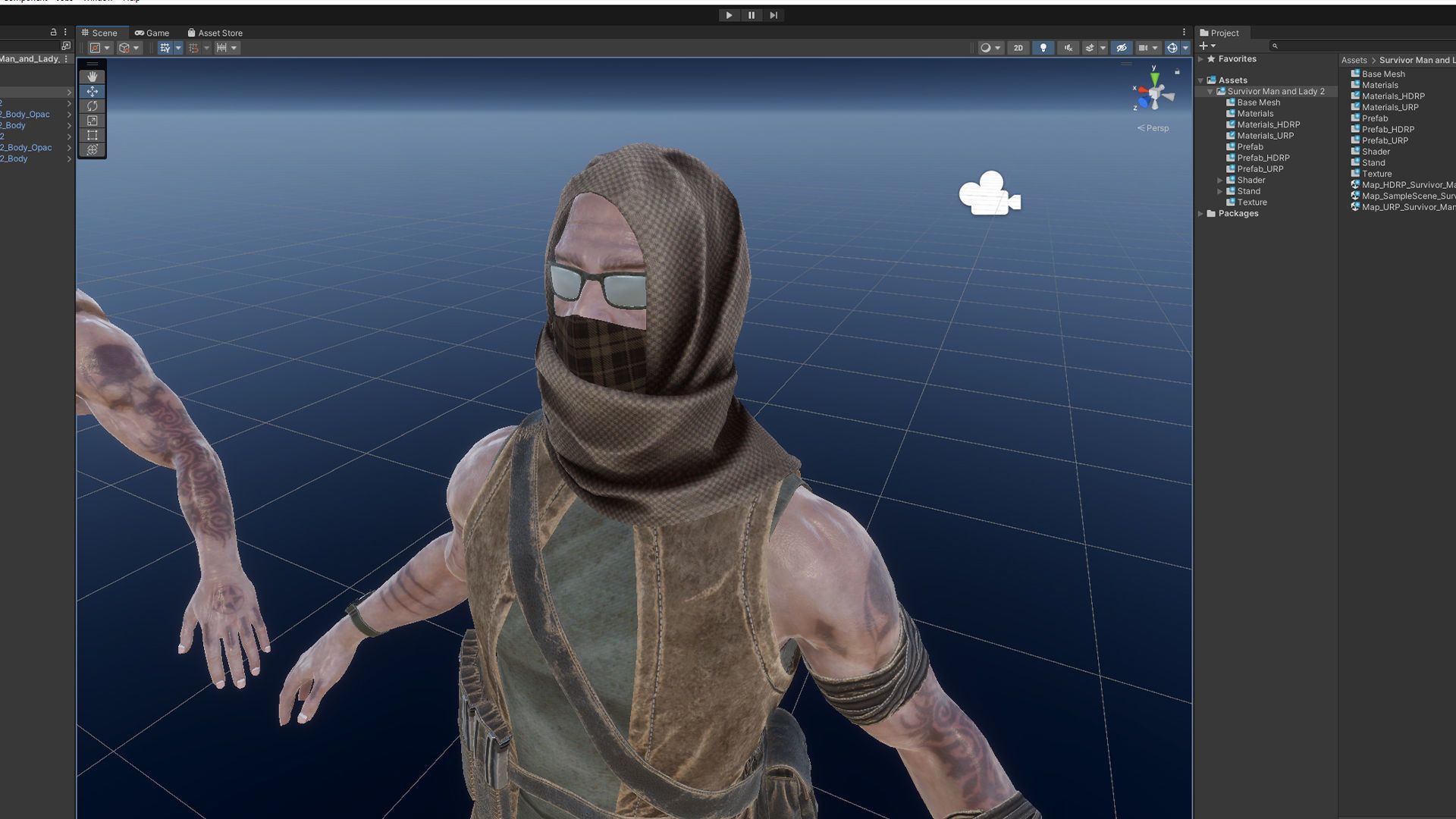This screenshot has height=819, width=1456.
Task: Toggle 2D view mode
Action: 1018,48
